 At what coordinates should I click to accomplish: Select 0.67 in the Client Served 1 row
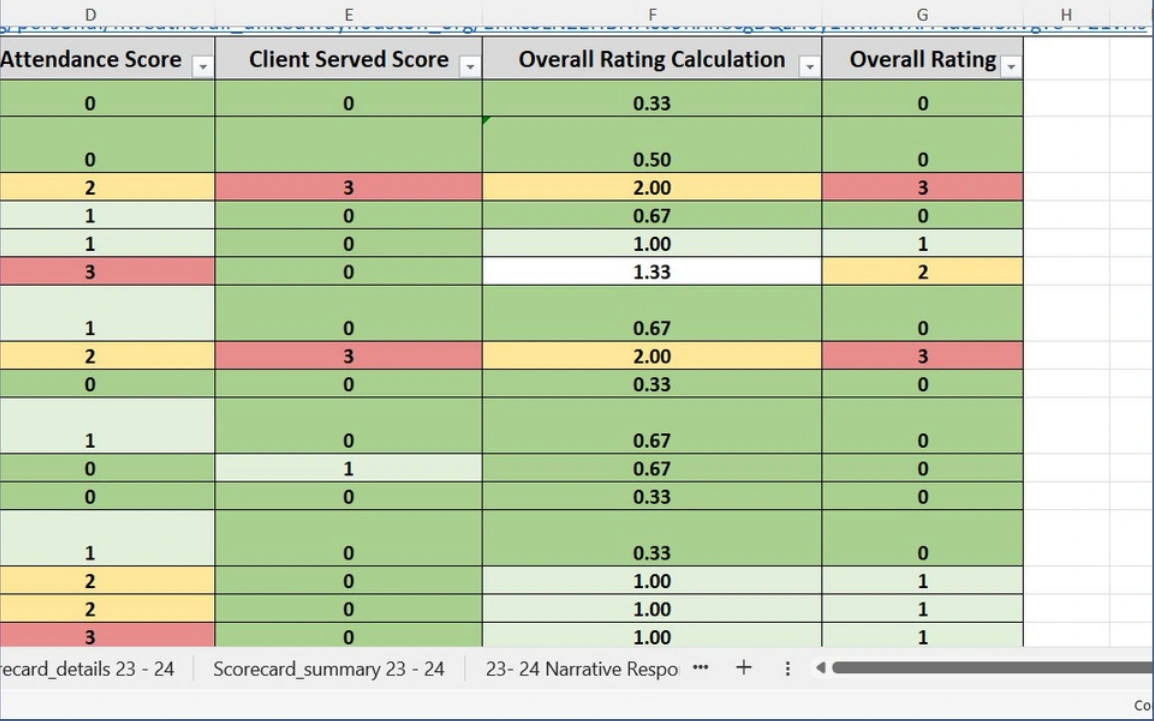click(652, 468)
